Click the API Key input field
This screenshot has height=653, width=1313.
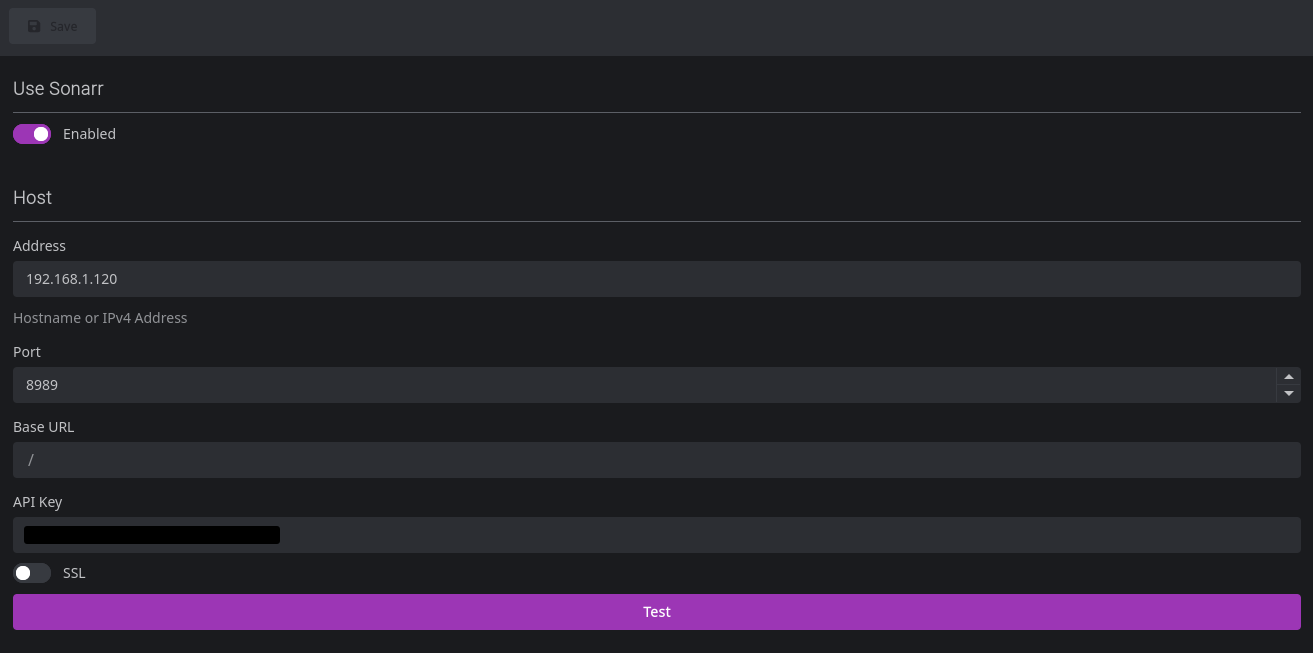pyautogui.click(x=790, y=535)
